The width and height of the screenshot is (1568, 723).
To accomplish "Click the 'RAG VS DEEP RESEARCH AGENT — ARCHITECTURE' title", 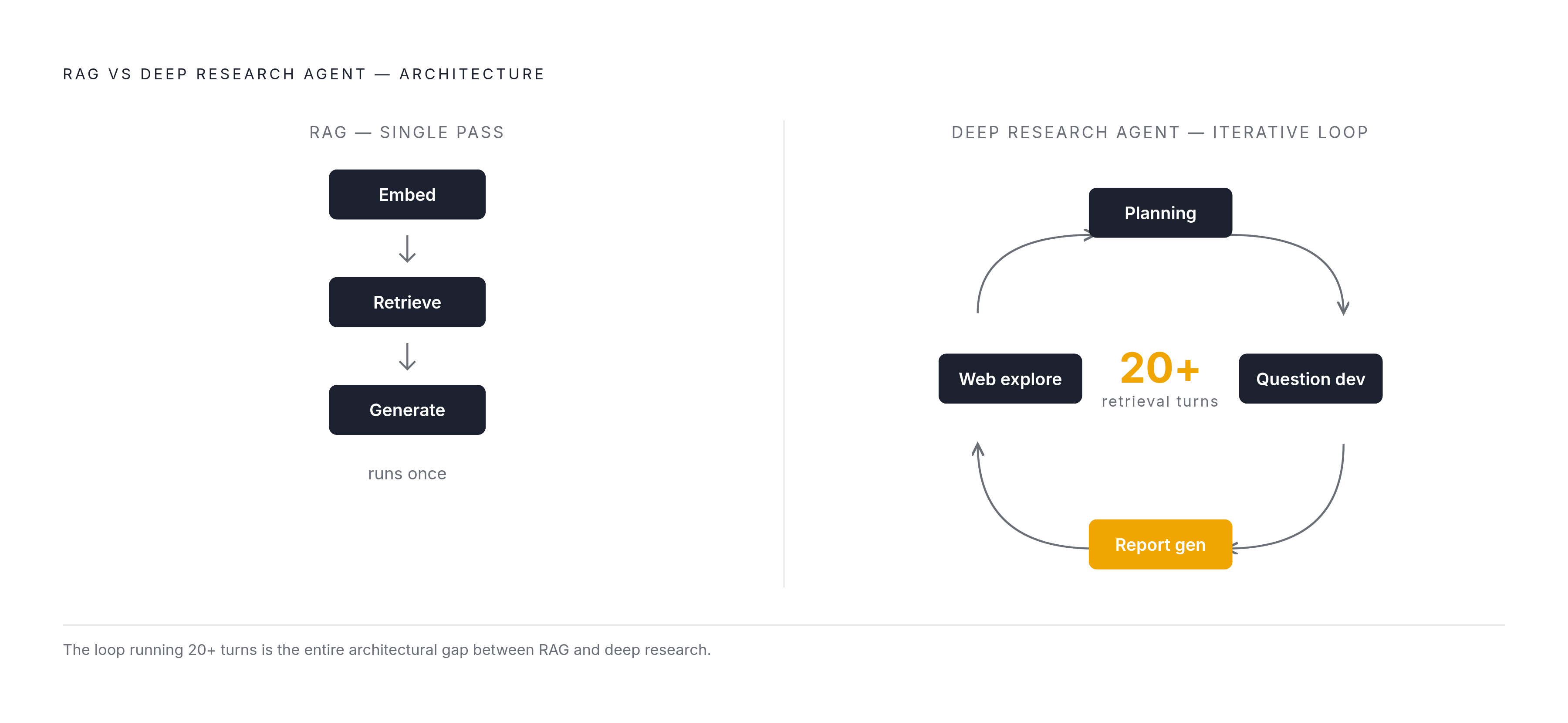I will (304, 74).
